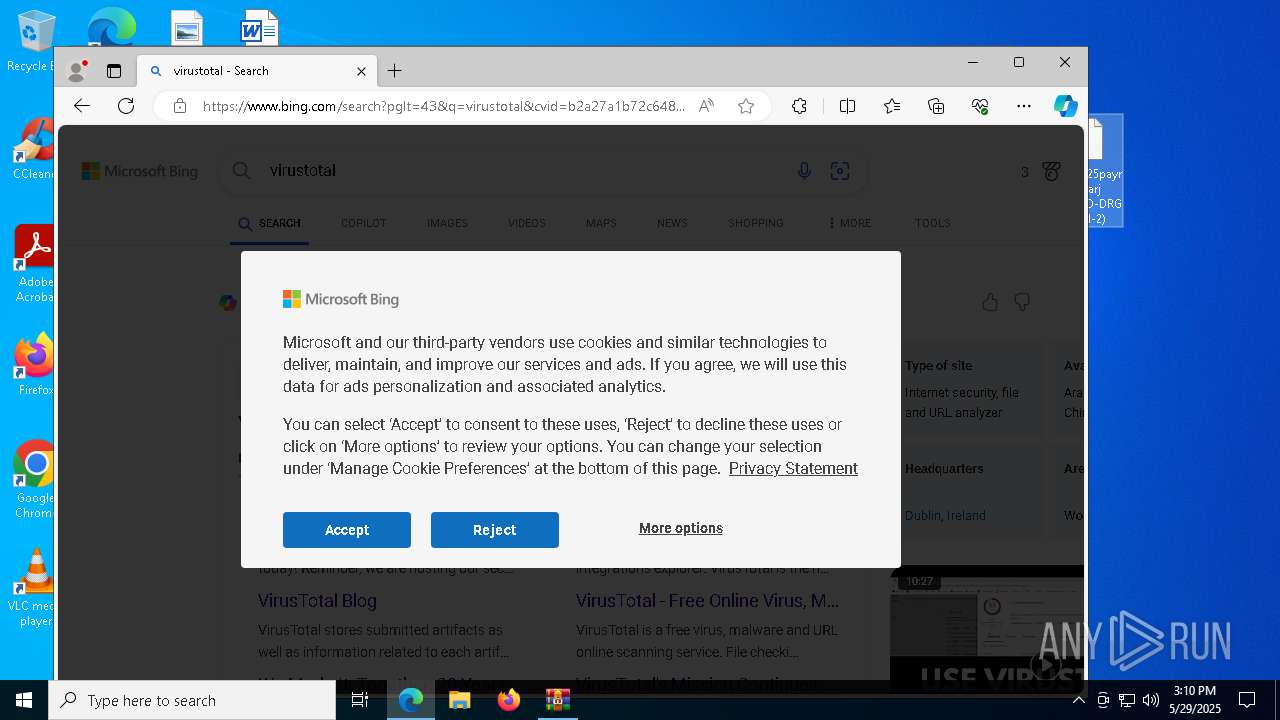This screenshot has width=1280, height=720.
Task: Open the notification center icon
Action: click(1247, 700)
